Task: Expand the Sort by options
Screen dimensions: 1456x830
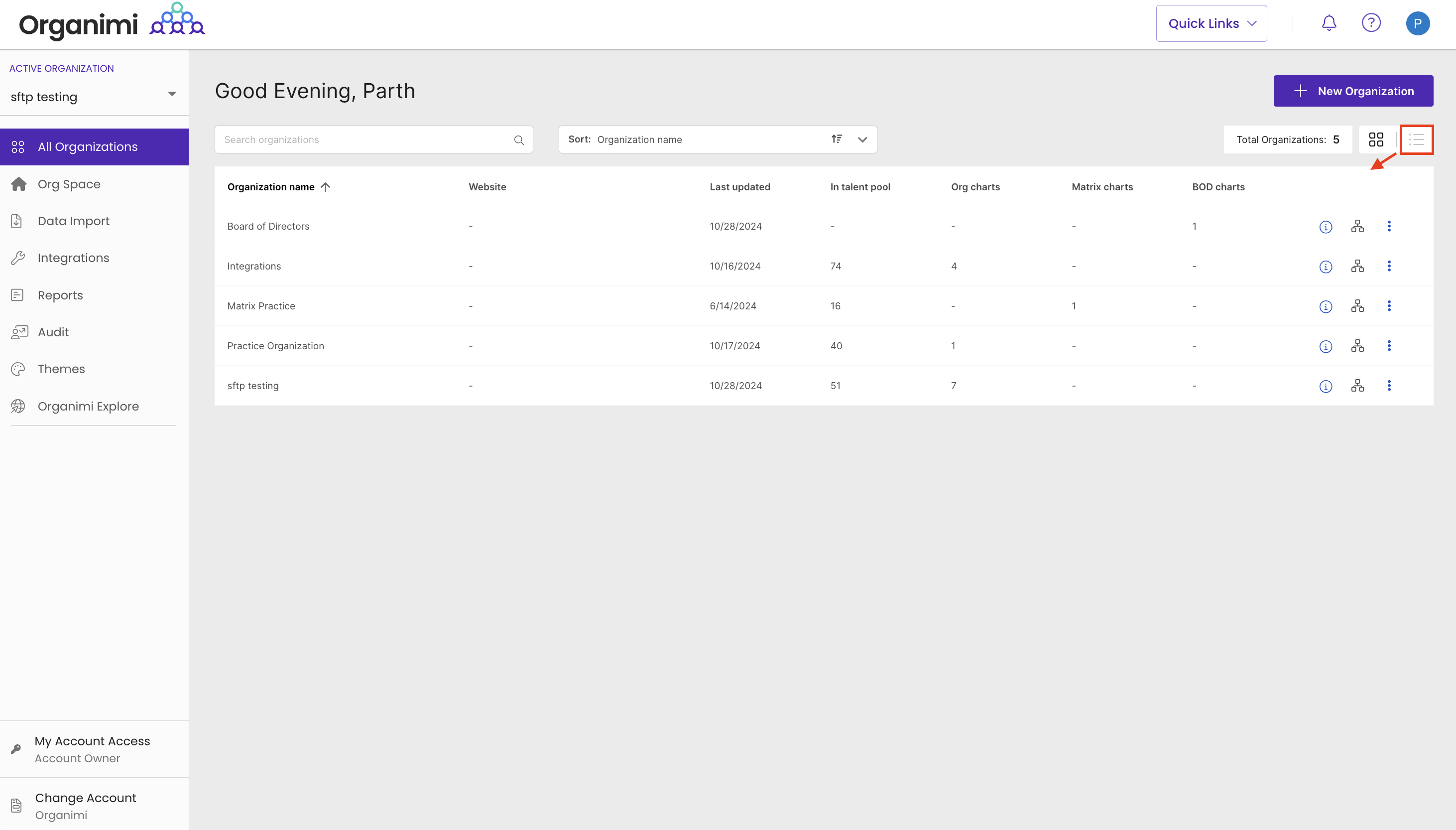Action: pyautogui.click(x=862, y=139)
